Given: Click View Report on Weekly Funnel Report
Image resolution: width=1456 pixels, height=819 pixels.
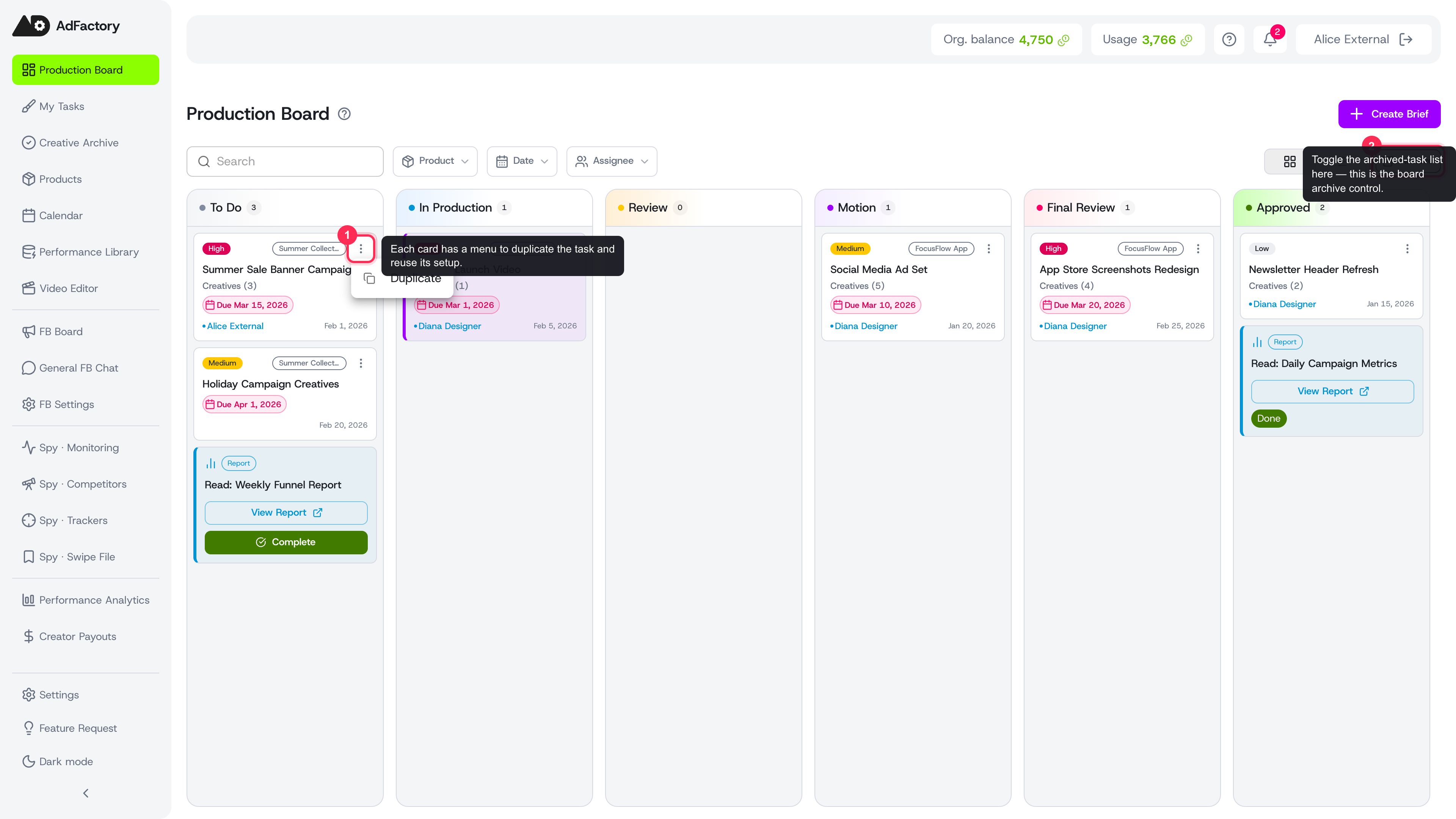Looking at the screenshot, I should (x=286, y=513).
